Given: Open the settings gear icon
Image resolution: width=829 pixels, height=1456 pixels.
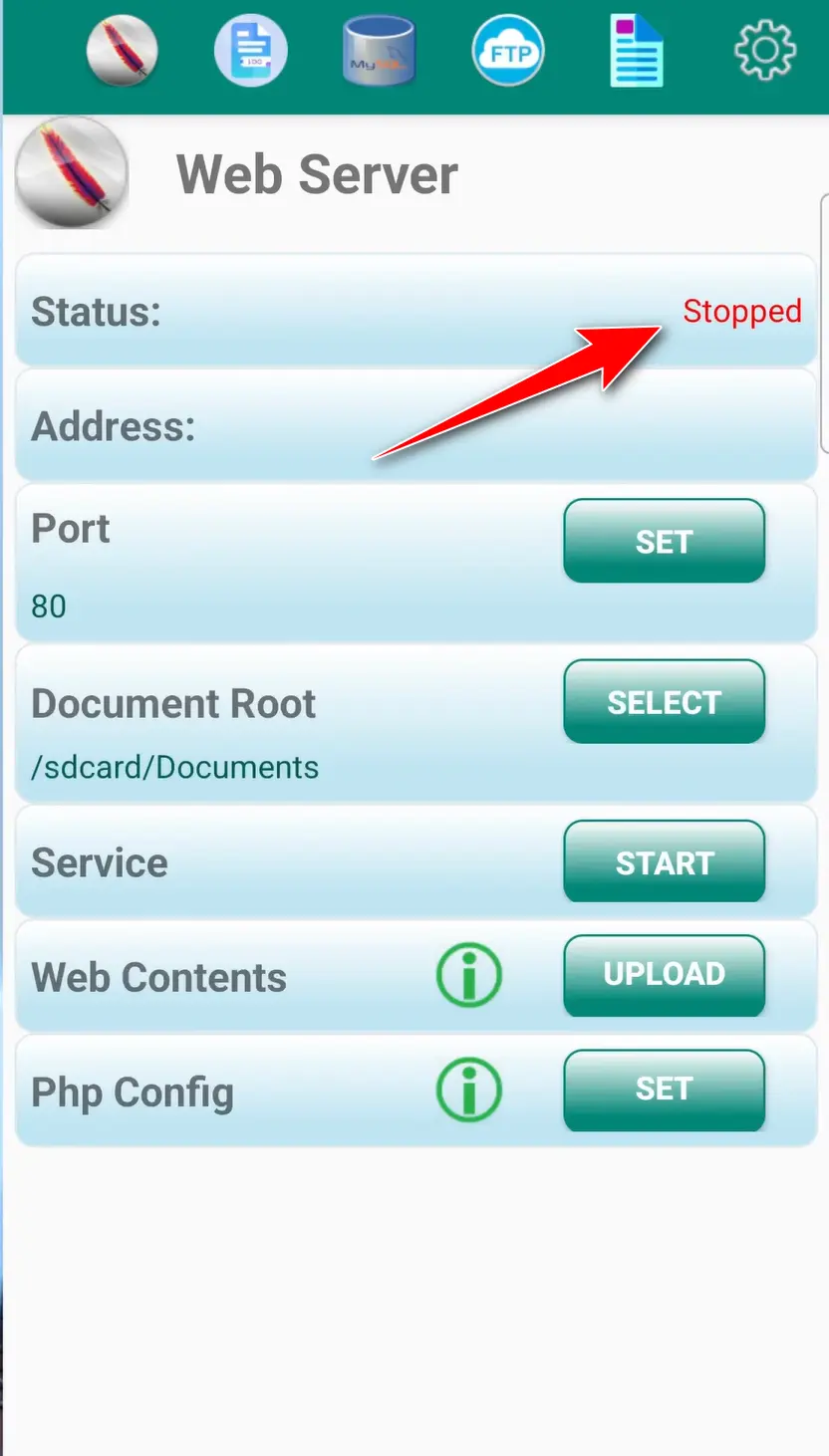Looking at the screenshot, I should click(x=764, y=50).
